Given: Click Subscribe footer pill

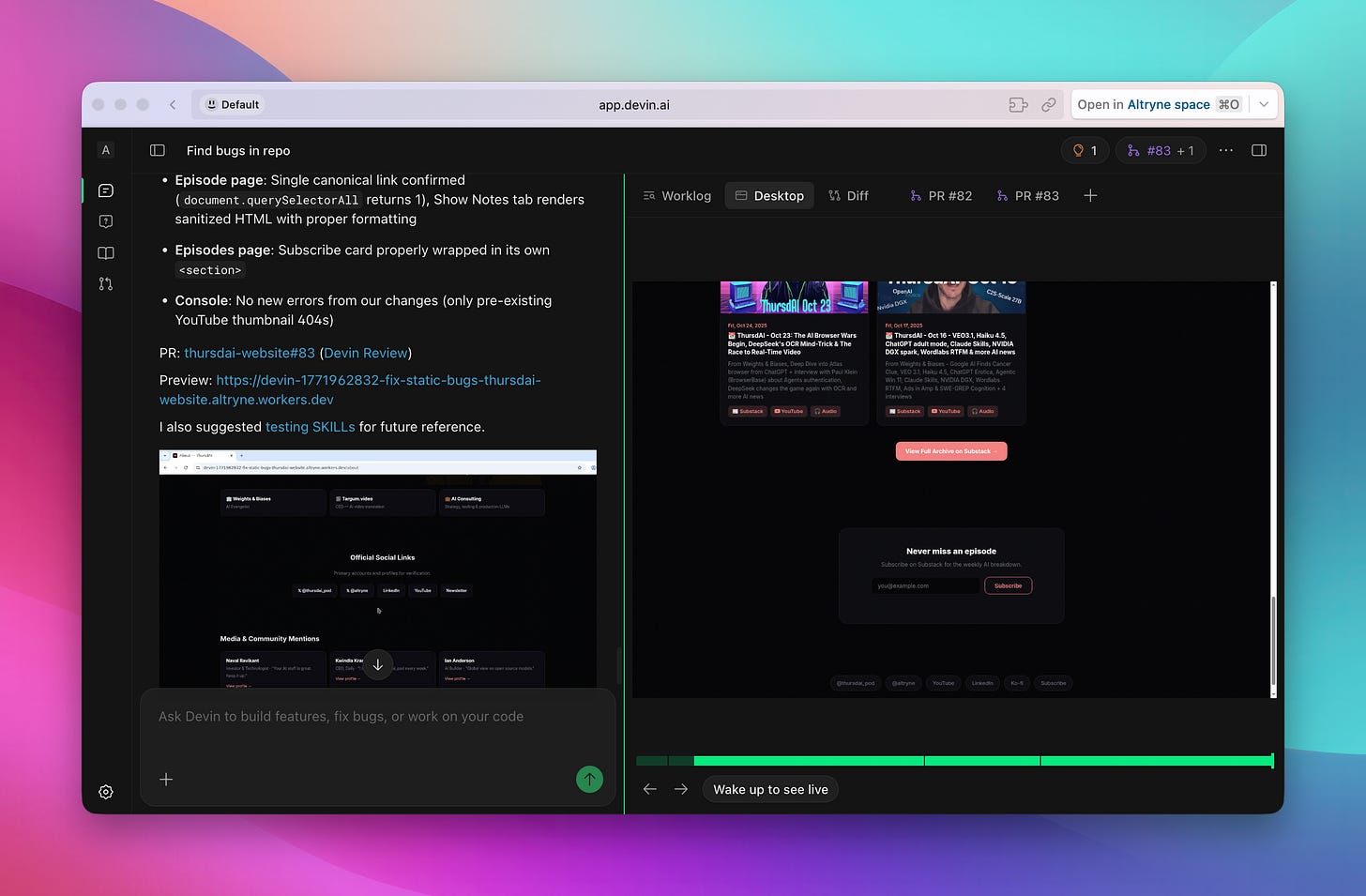Looking at the screenshot, I should click(x=1054, y=683).
